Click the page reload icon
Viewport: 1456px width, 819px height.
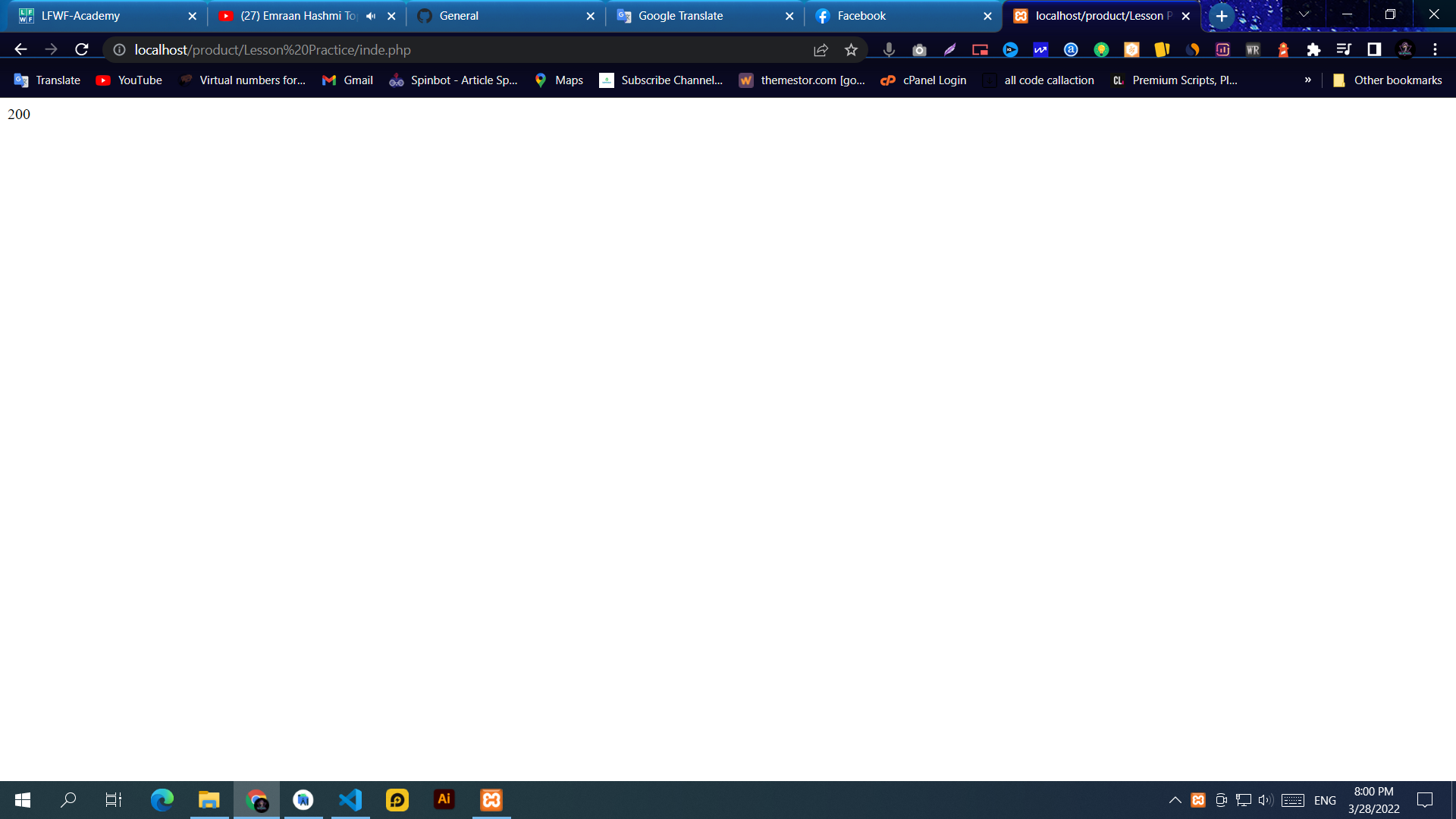[x=82, y=49]
